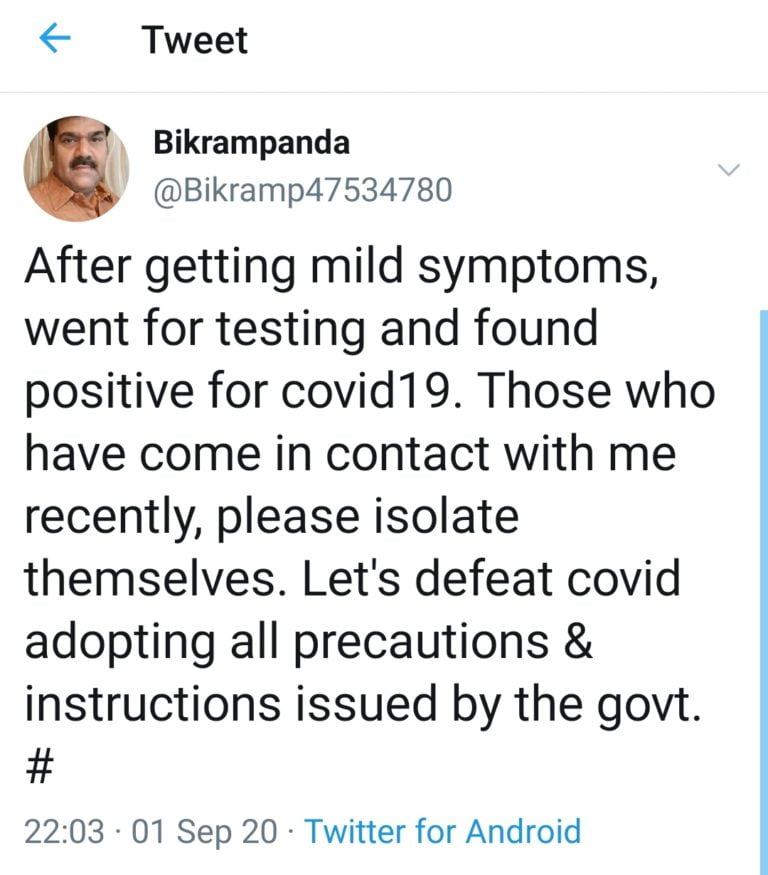Viewport: 768px width, 875px height.
Task: Click the display name Bikrampanda
Action: coord(251,143)
